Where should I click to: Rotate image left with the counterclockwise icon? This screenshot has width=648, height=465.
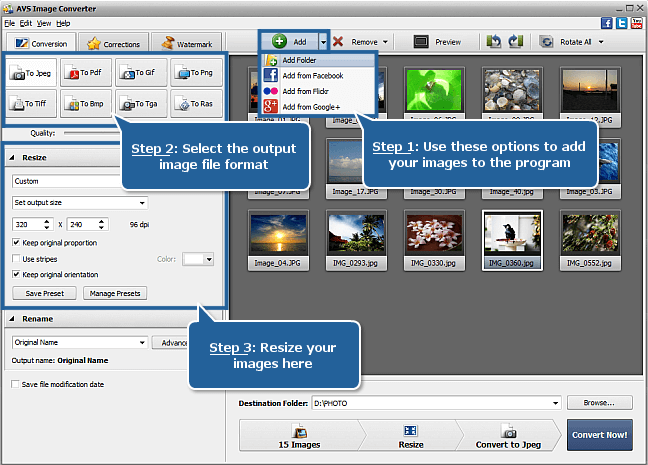[494, 41]
